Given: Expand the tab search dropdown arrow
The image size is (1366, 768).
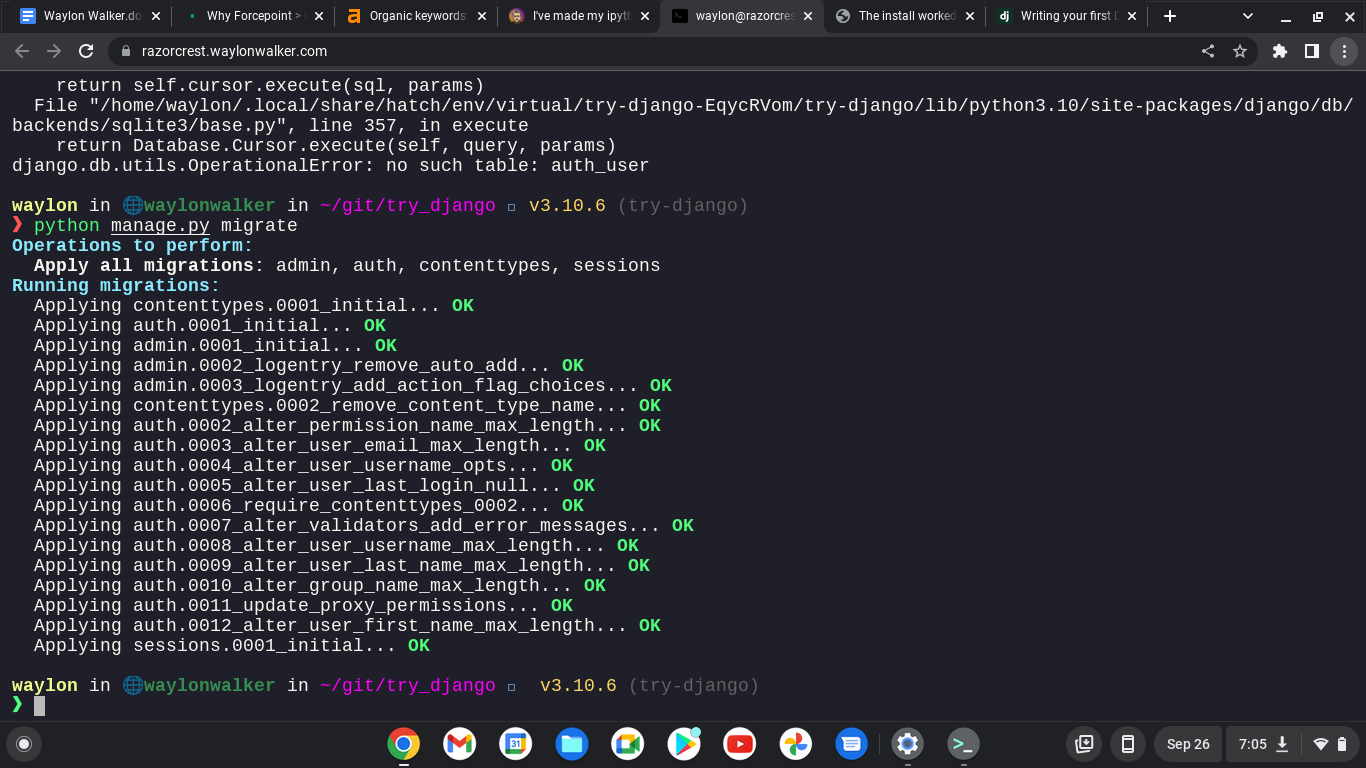Looking at the screenshot, I should [1248, 16].
